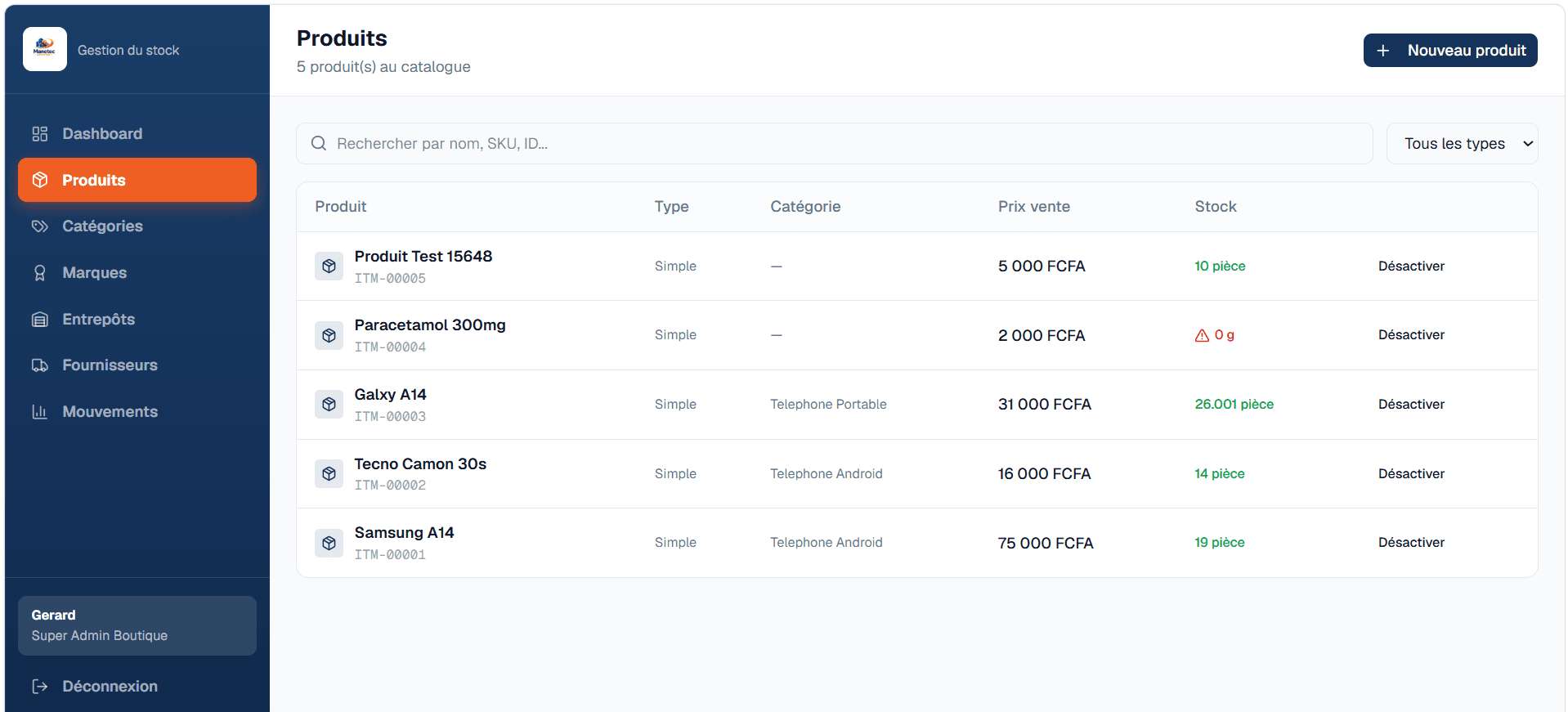Click the 14 pièce stock value
The height and width of the screenshot is (712, 1568).
(1219, 474)
